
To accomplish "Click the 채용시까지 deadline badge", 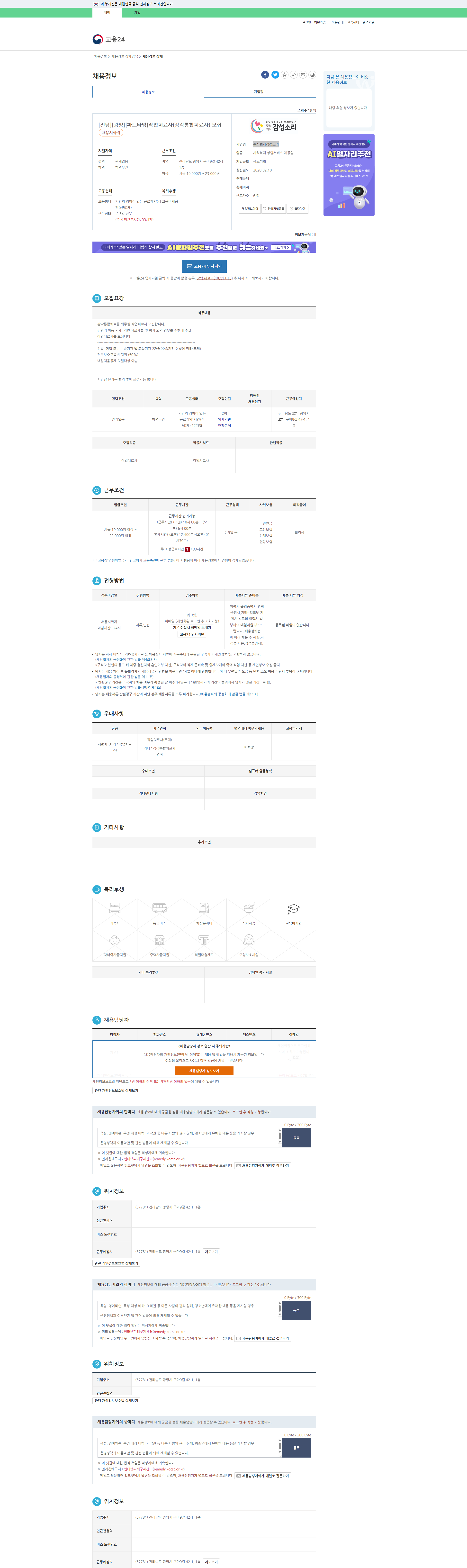I will pyautogui.click(x=111, y=133).
